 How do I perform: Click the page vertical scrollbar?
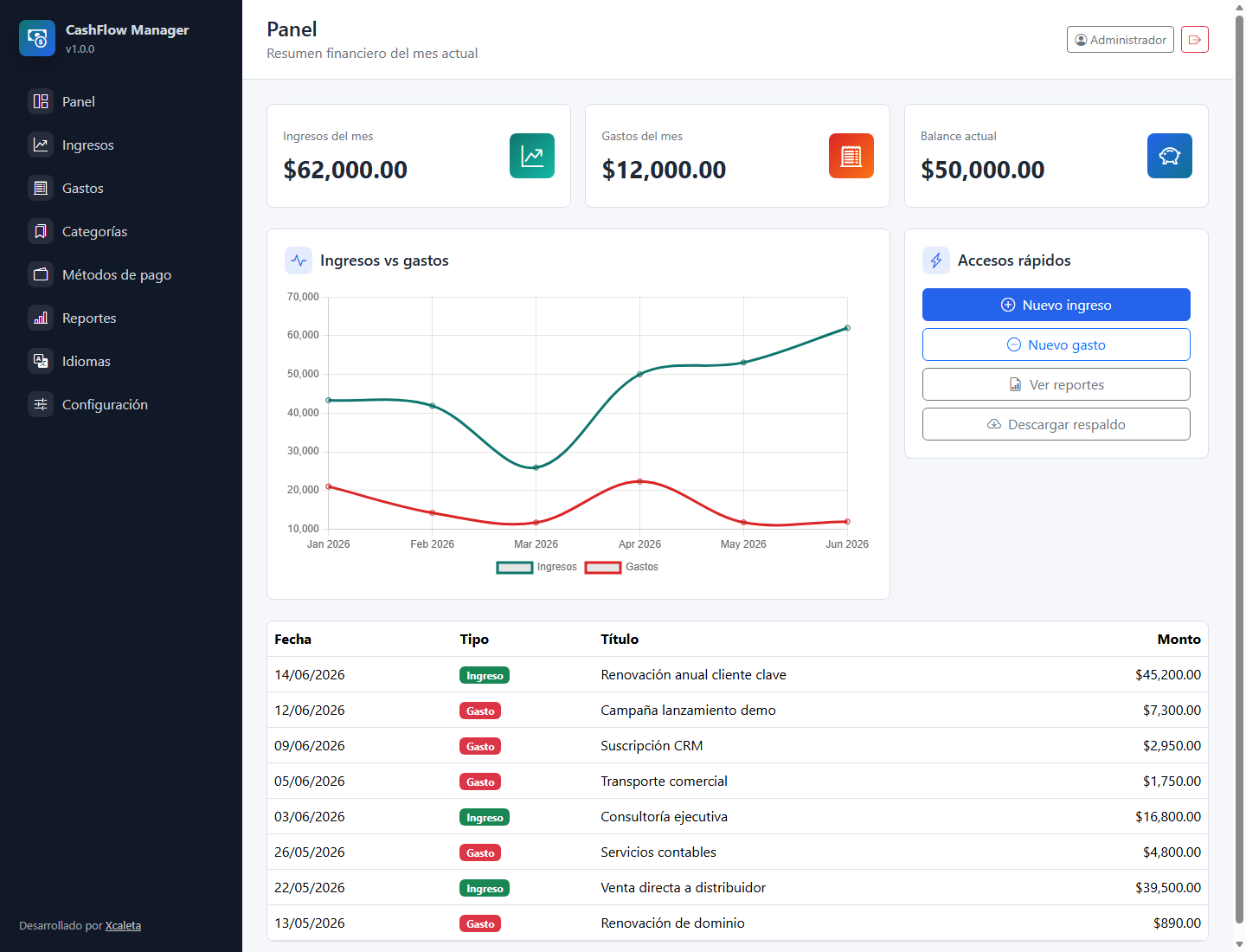[1239, 467]
